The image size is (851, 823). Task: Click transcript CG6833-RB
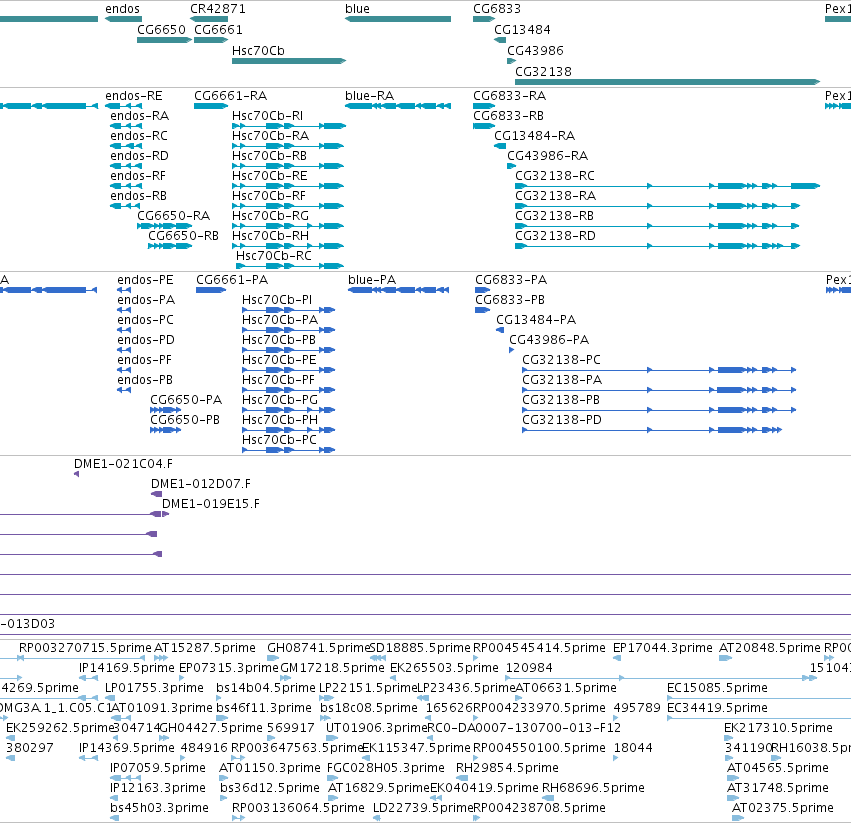[x=509, y=116]
